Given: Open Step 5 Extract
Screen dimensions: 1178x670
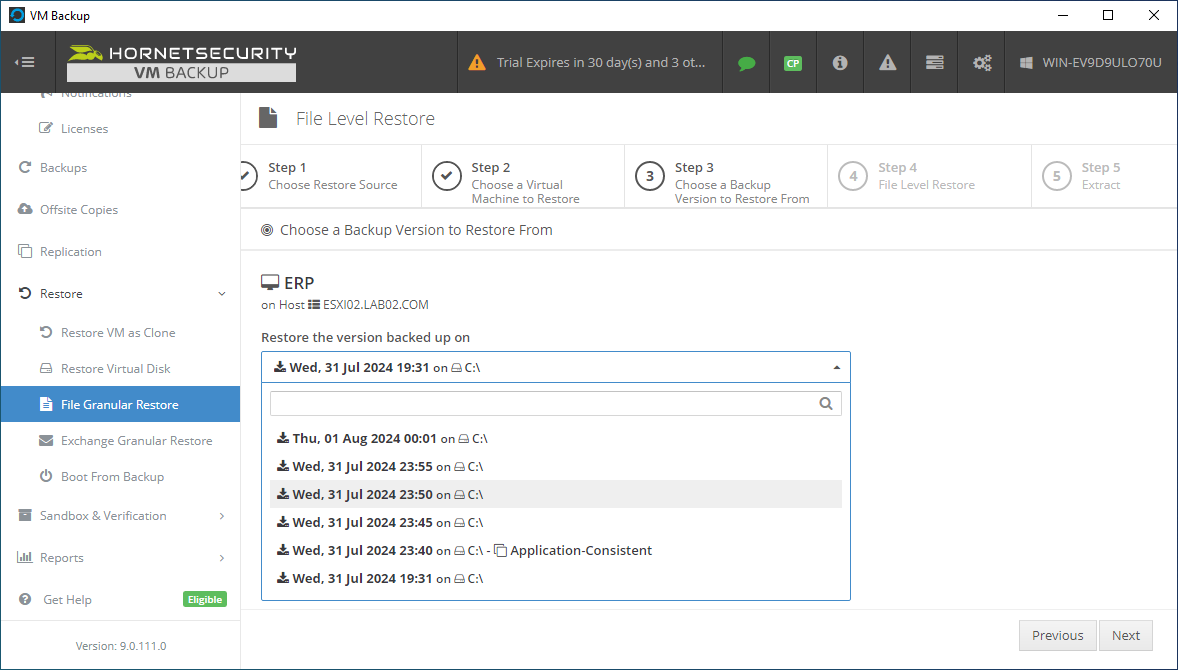Looking at the screenshot, I should pyautogui.click(x=1104, y=177).
